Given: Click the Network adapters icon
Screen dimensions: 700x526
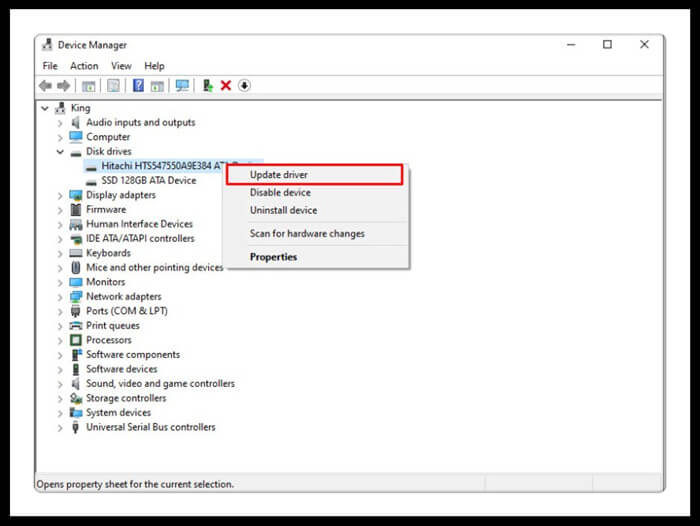Looking at the screenshot, I should [x=76, y=296].
